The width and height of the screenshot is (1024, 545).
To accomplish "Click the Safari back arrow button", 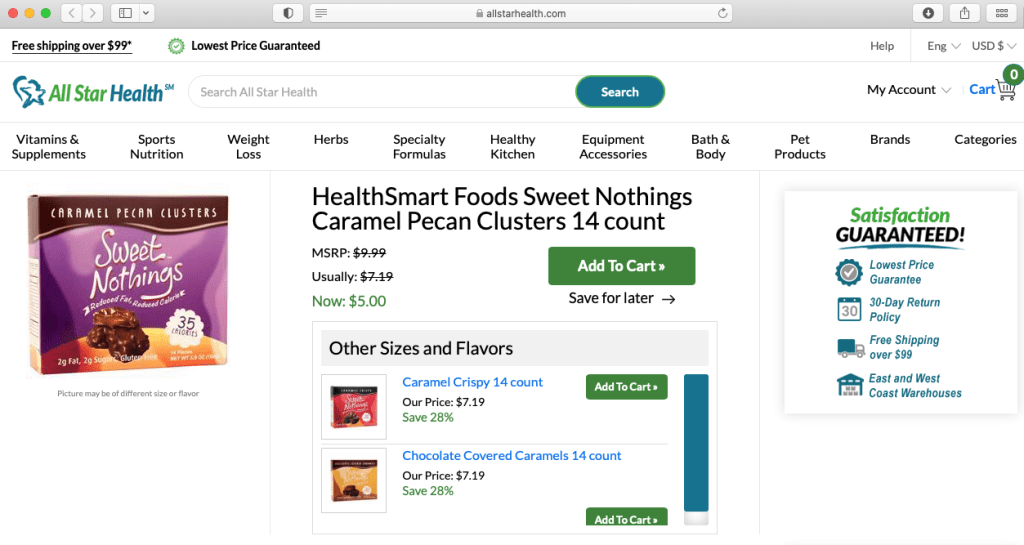I will tap(71, 13).
